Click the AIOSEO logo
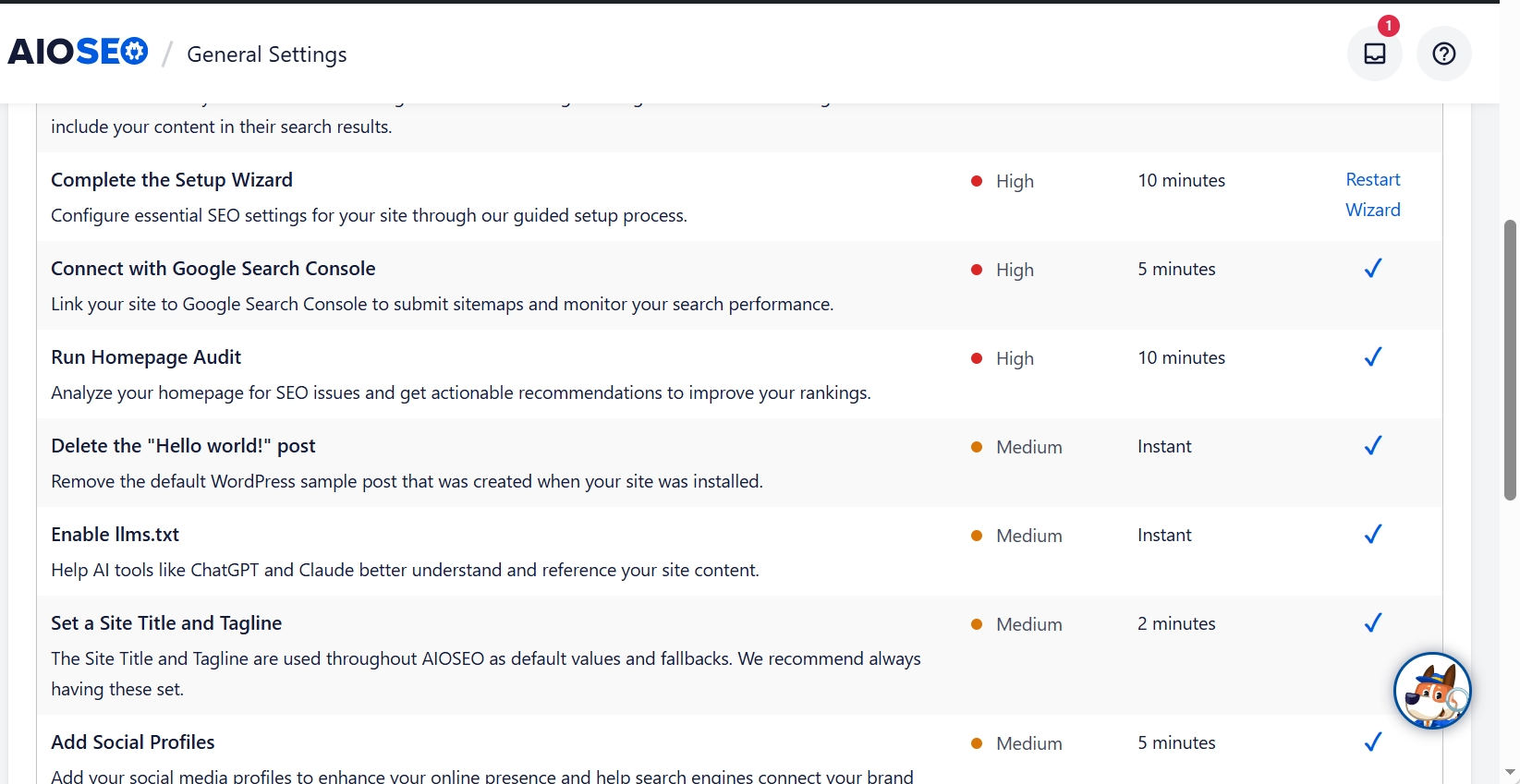Image resolution: width=1520 pixels, height=784 pixels. click(x=79, y=52)
